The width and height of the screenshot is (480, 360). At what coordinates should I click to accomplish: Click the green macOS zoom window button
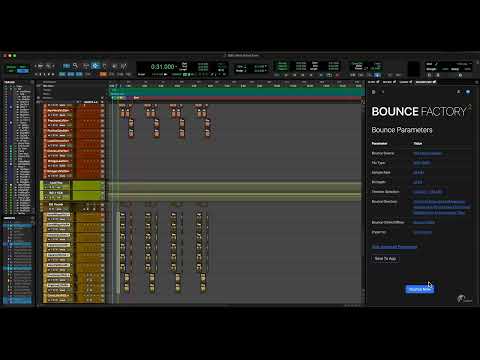tap(14, 55)
